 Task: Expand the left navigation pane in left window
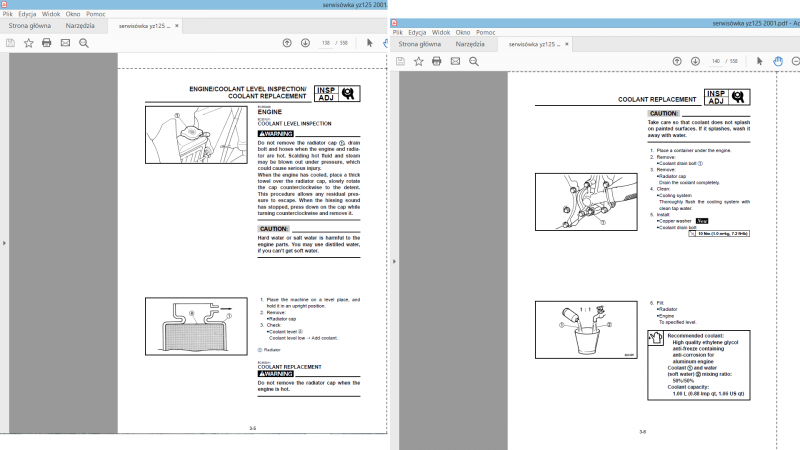pyautogui.click(x=4, y=242)
